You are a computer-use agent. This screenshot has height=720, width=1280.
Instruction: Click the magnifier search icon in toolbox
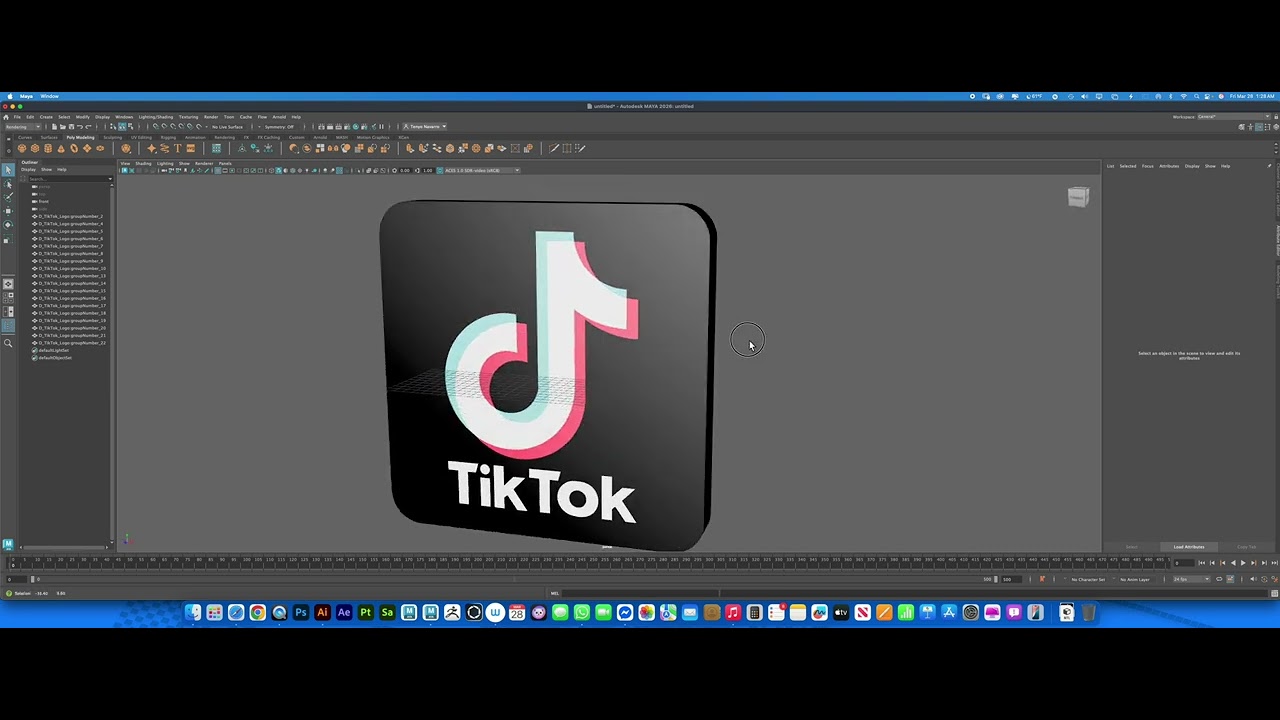[8, 343]
